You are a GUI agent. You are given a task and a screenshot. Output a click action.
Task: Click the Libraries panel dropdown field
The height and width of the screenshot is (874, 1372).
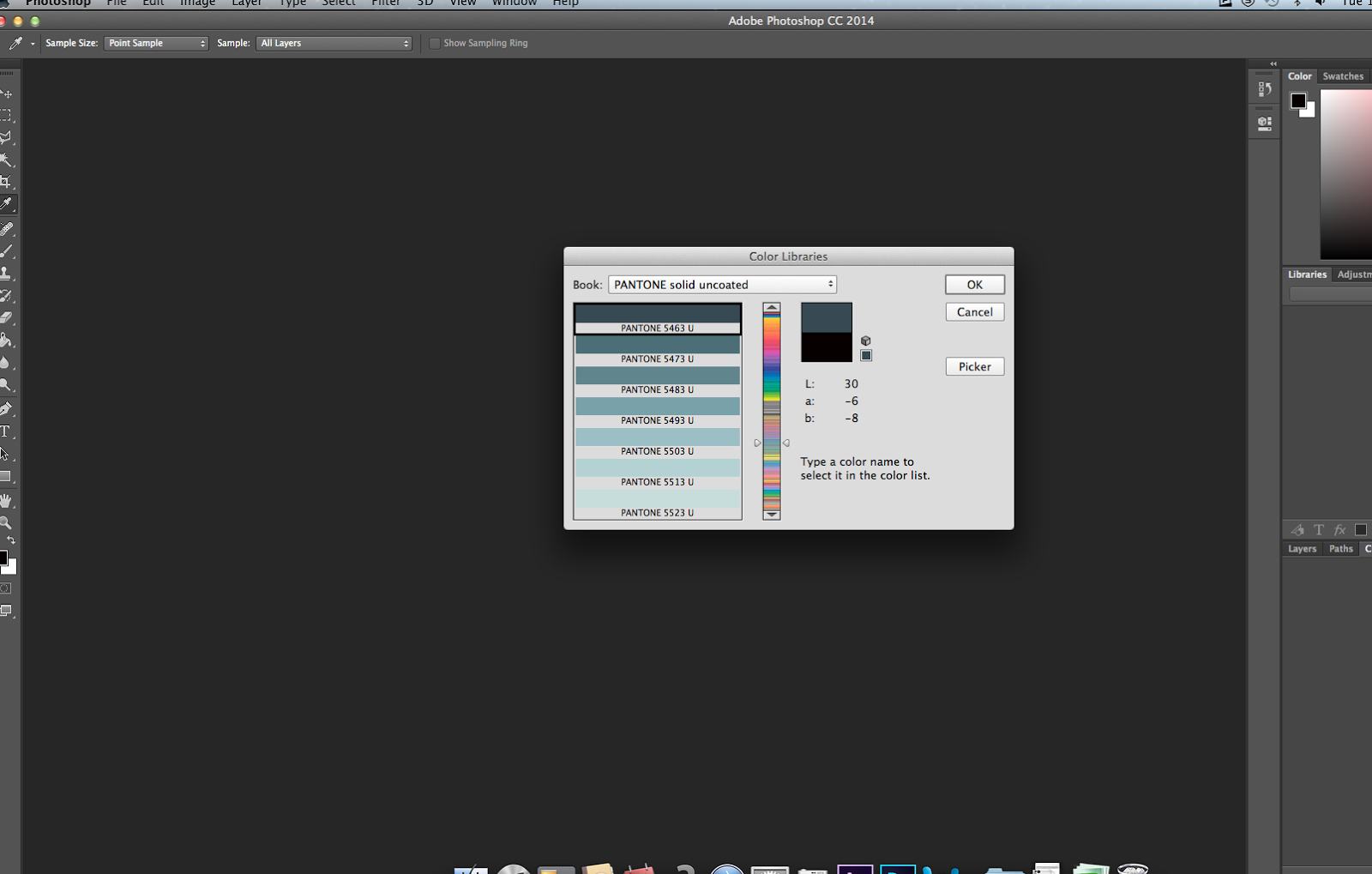(1330, 294)
